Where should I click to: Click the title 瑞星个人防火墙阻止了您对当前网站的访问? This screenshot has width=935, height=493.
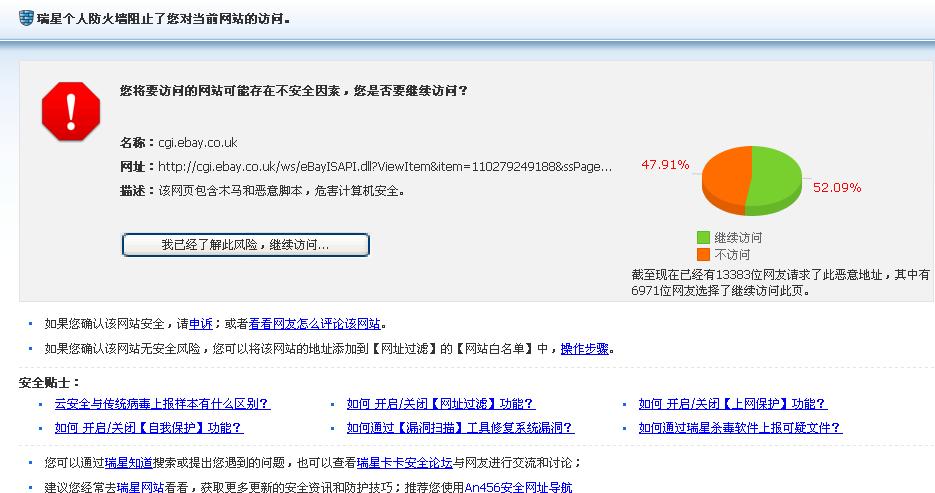pos(163,18)
